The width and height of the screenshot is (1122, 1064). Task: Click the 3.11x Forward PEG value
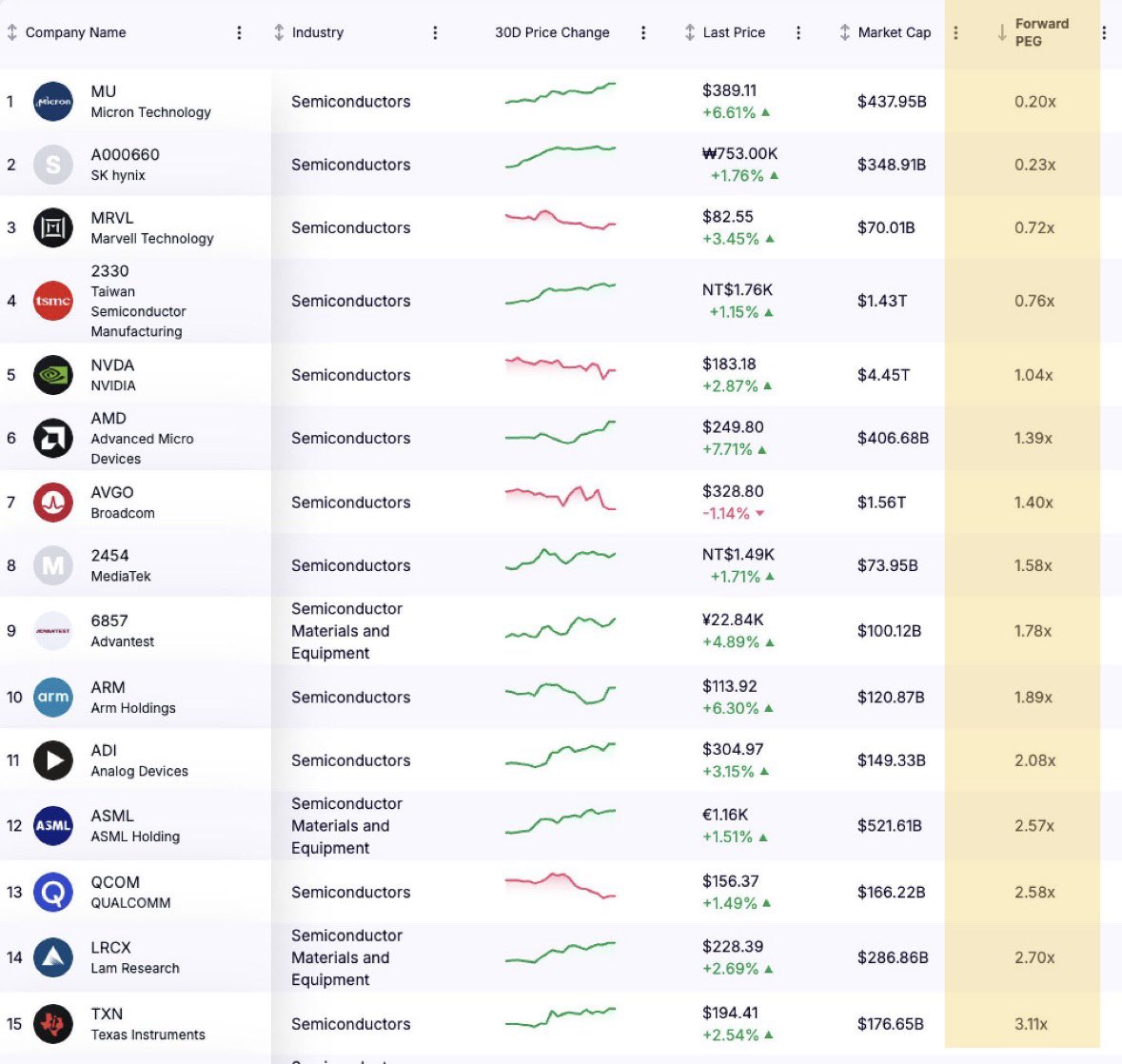tap(1032, 1024)
